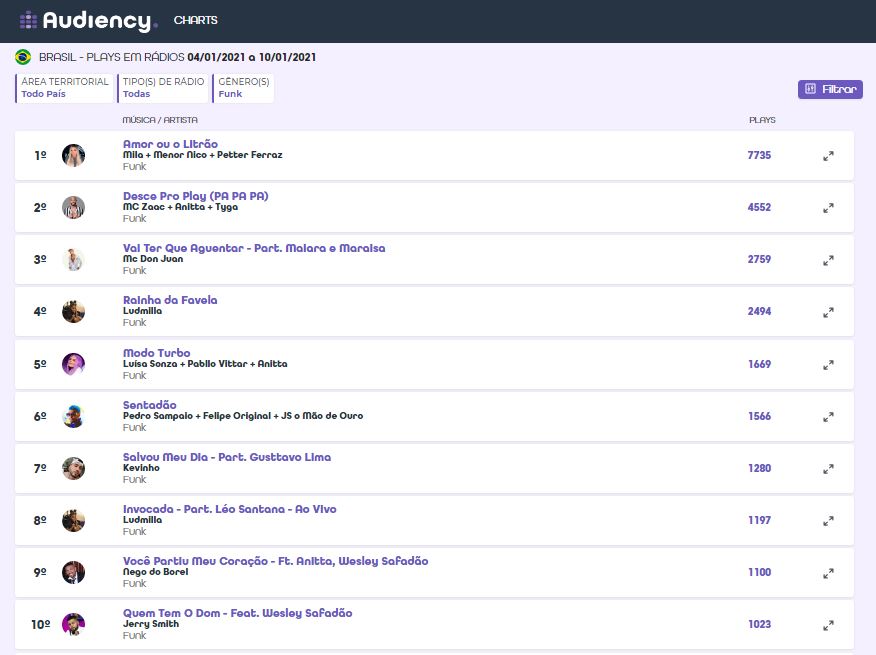876x655 pixels.
Task: Click the Sentadão artist photo
Action: [73, 416]
